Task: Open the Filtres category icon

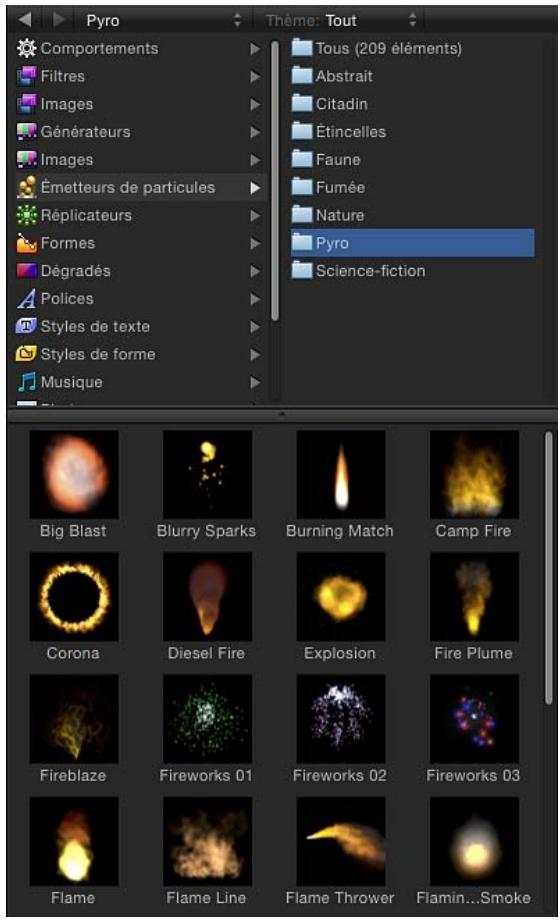Action: point(26,76)
